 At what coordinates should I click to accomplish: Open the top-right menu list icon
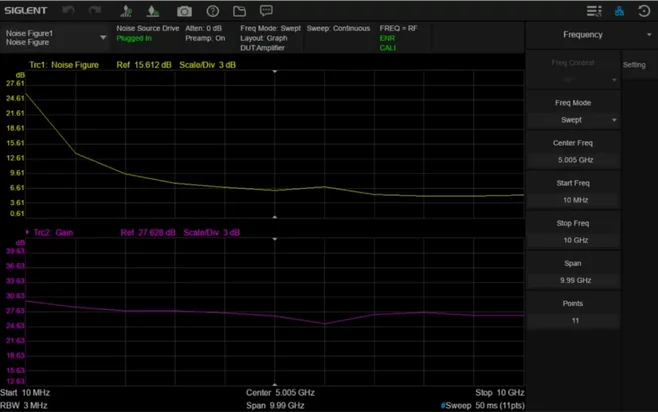click(594, 10)
